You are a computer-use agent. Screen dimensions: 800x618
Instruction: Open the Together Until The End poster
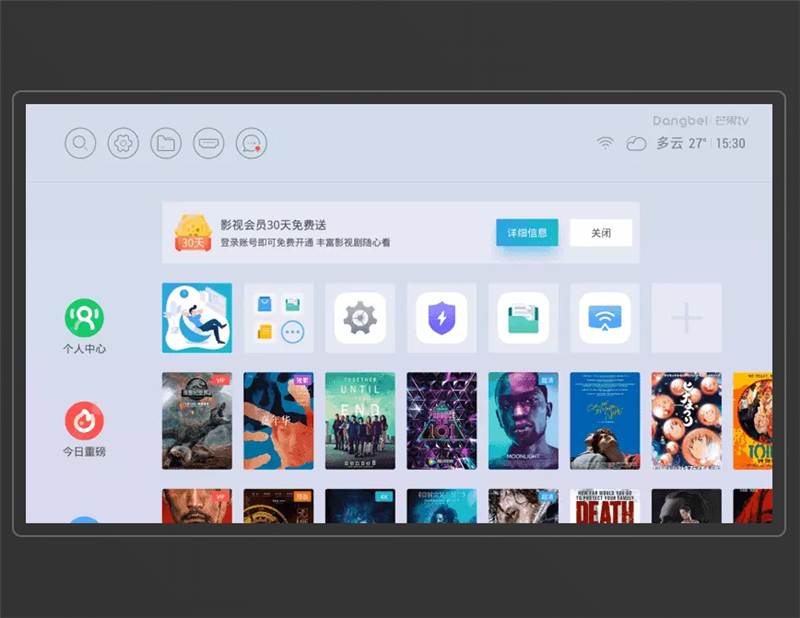(x=360, y=421)
